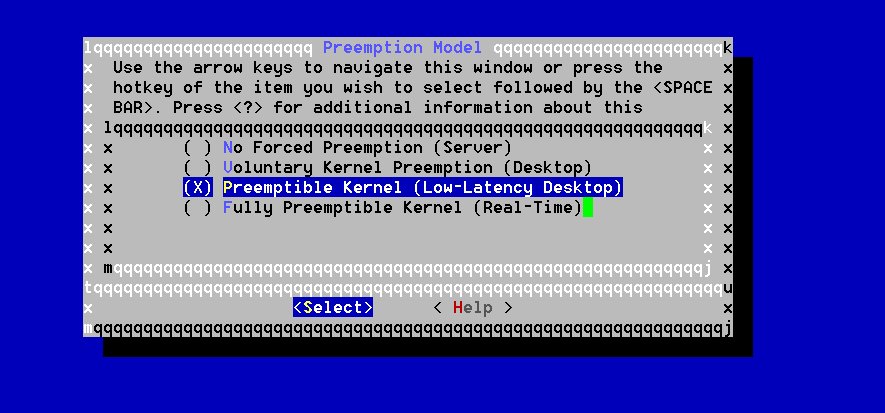
Task: Click the green cursor block after Real-Time
Action: (588, 208)
